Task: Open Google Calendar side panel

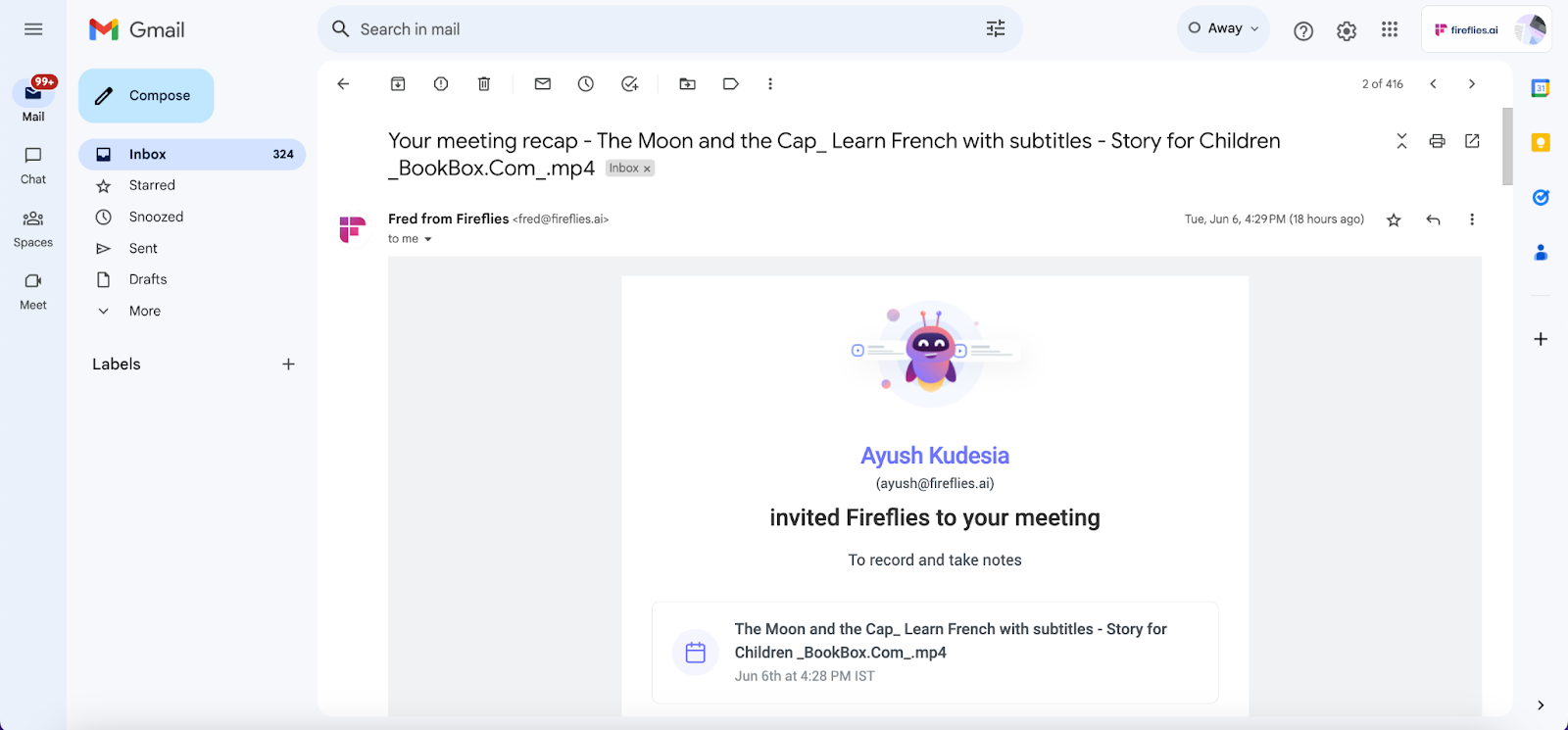Action: (1541, 88)
